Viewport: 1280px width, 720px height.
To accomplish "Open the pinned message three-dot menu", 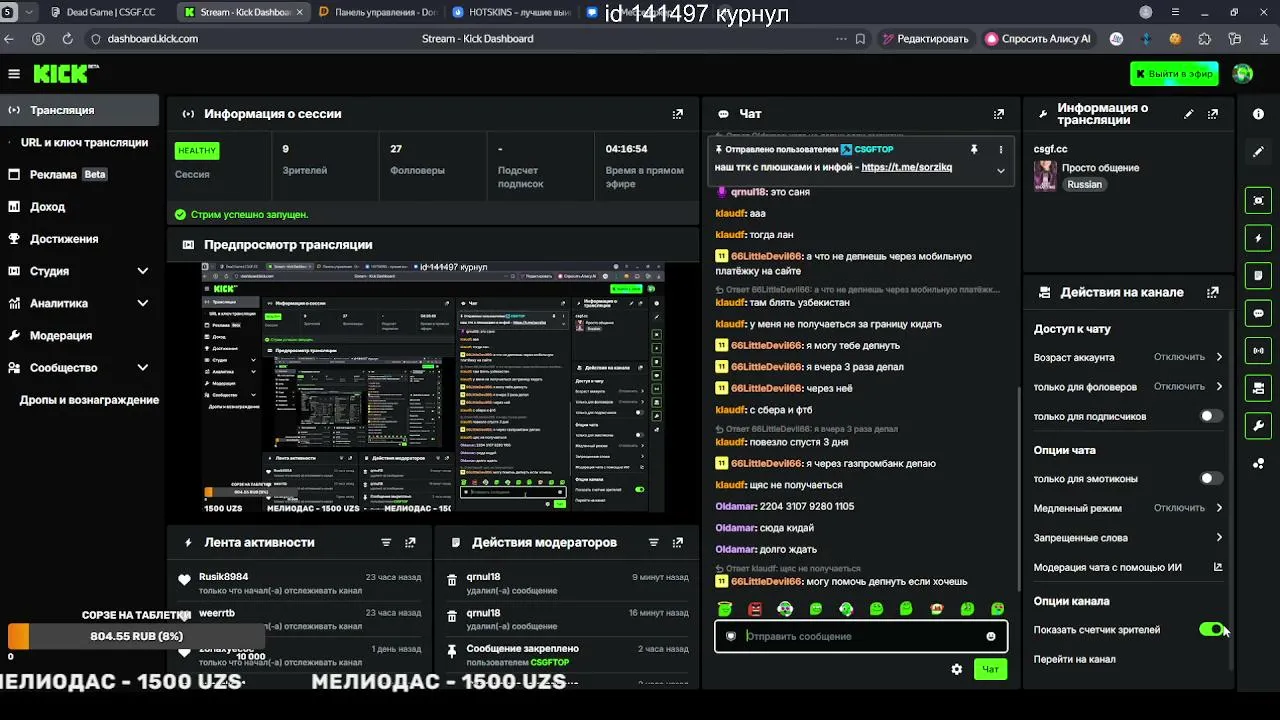I will click(x=1000, y=149).
